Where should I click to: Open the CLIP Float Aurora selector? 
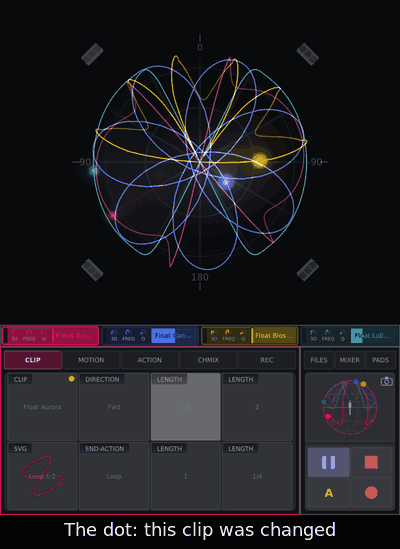(42, 406)
